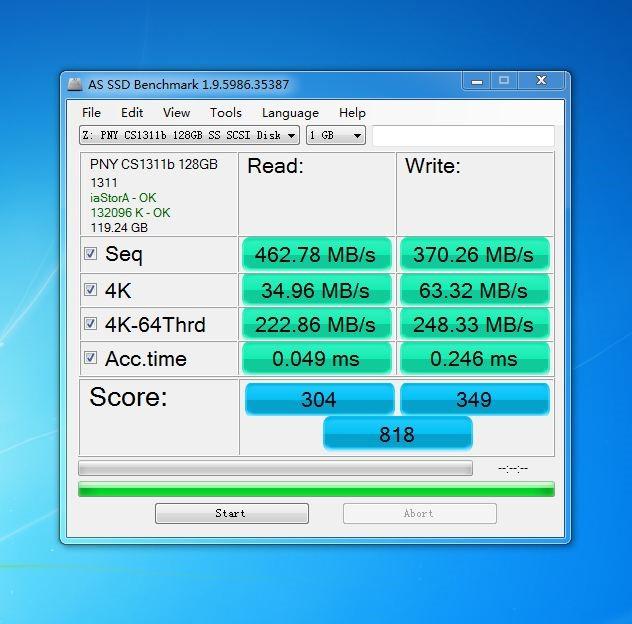
Task: Click the Write: column header
Action: coord(433,166)
